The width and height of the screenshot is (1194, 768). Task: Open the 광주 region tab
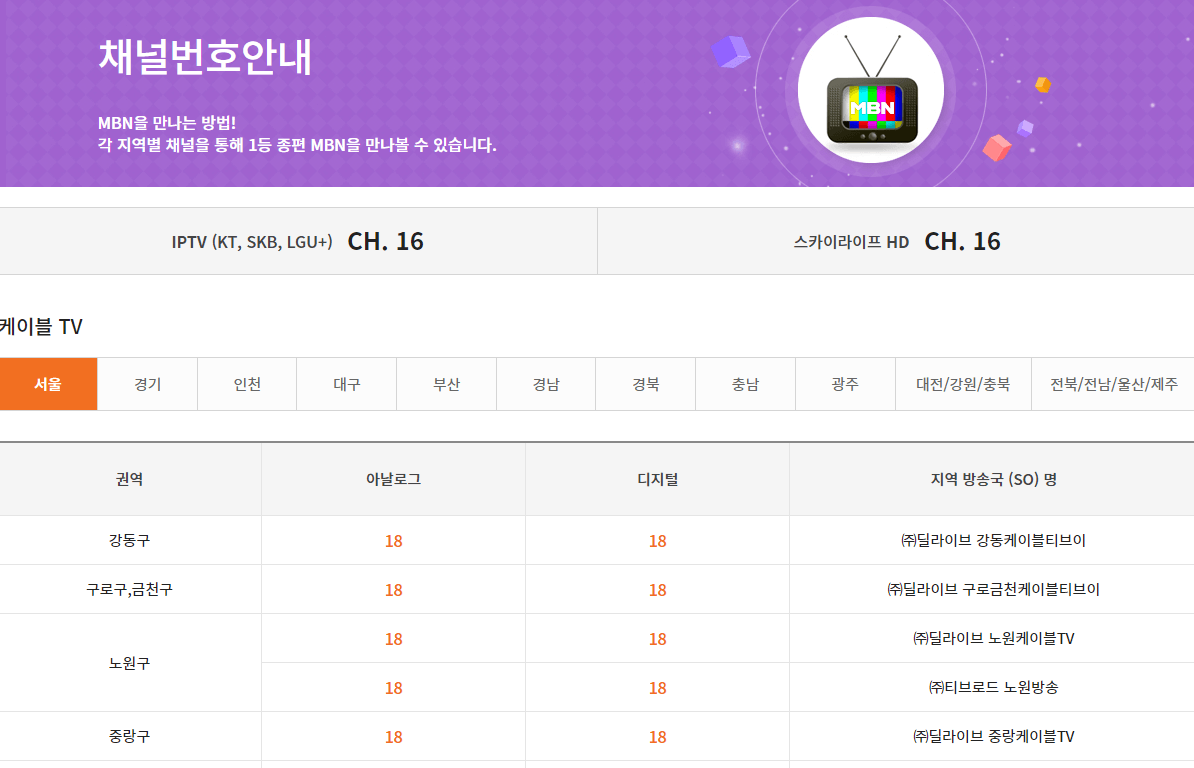point(844,383)
